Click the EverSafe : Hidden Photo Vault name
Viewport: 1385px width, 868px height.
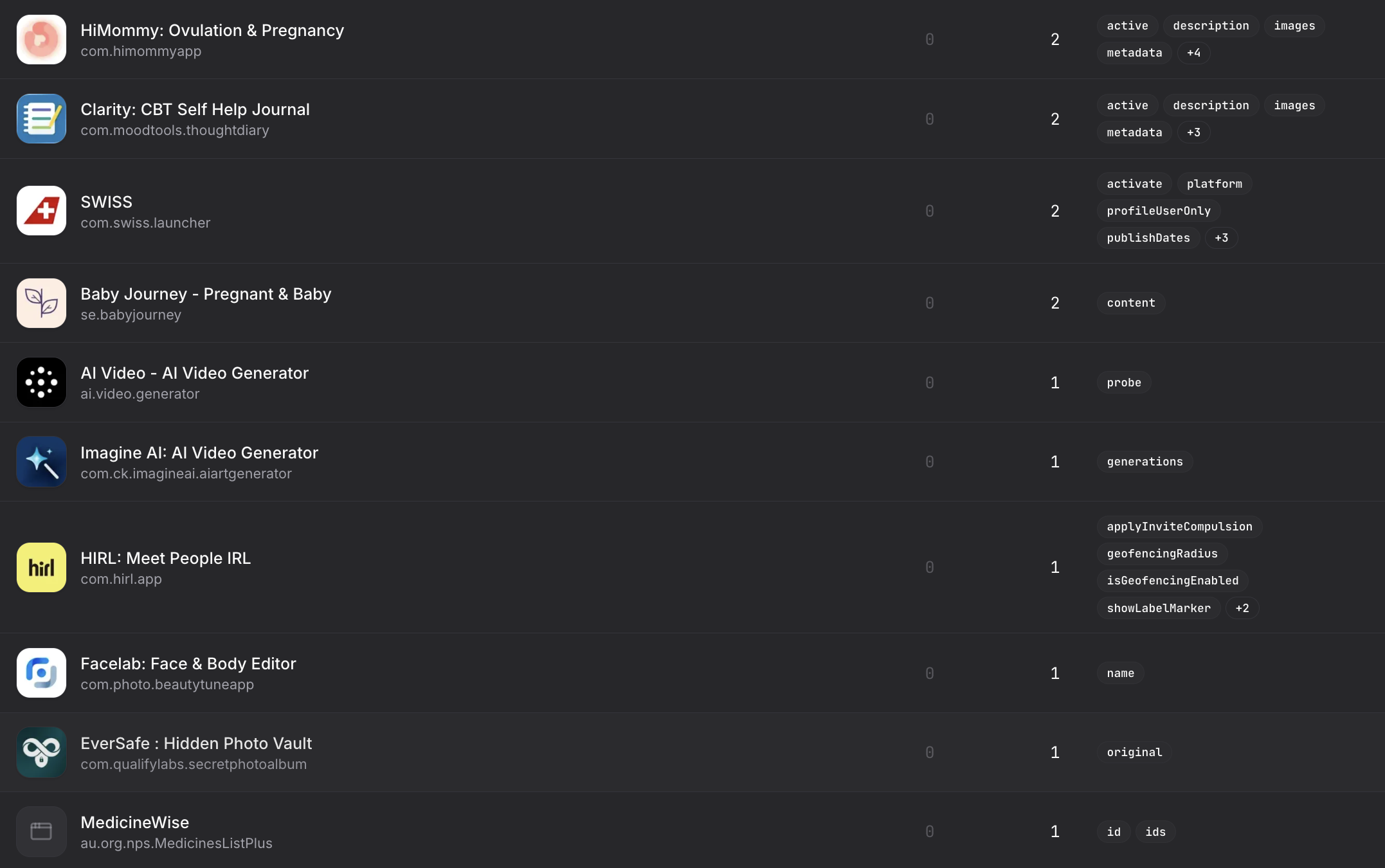click(x=196, y=743)
